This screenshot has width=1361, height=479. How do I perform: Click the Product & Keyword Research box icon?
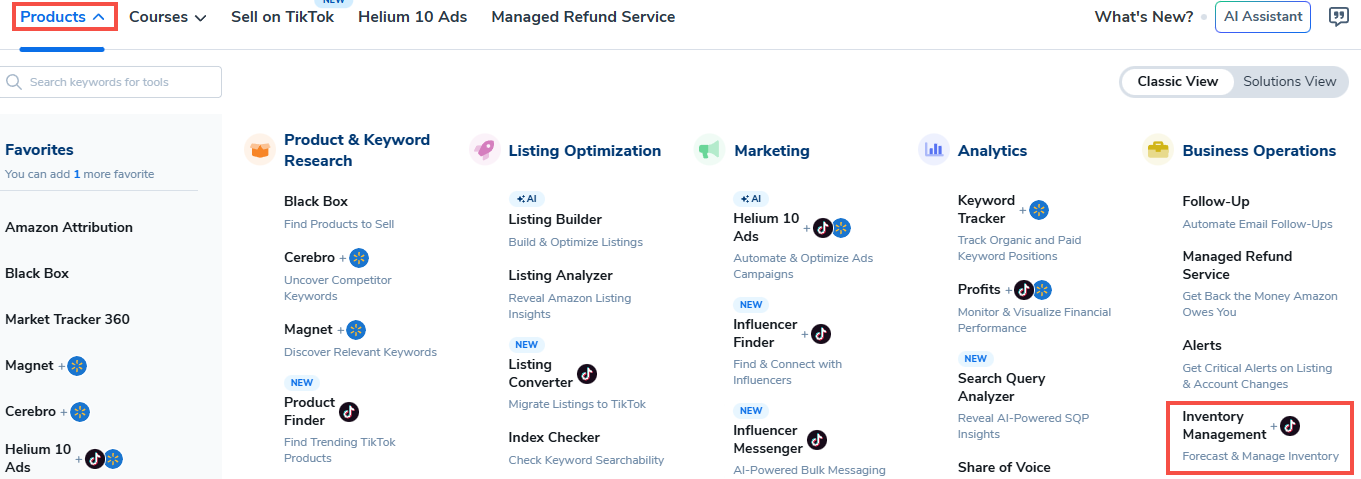click(x=260, y=150)
